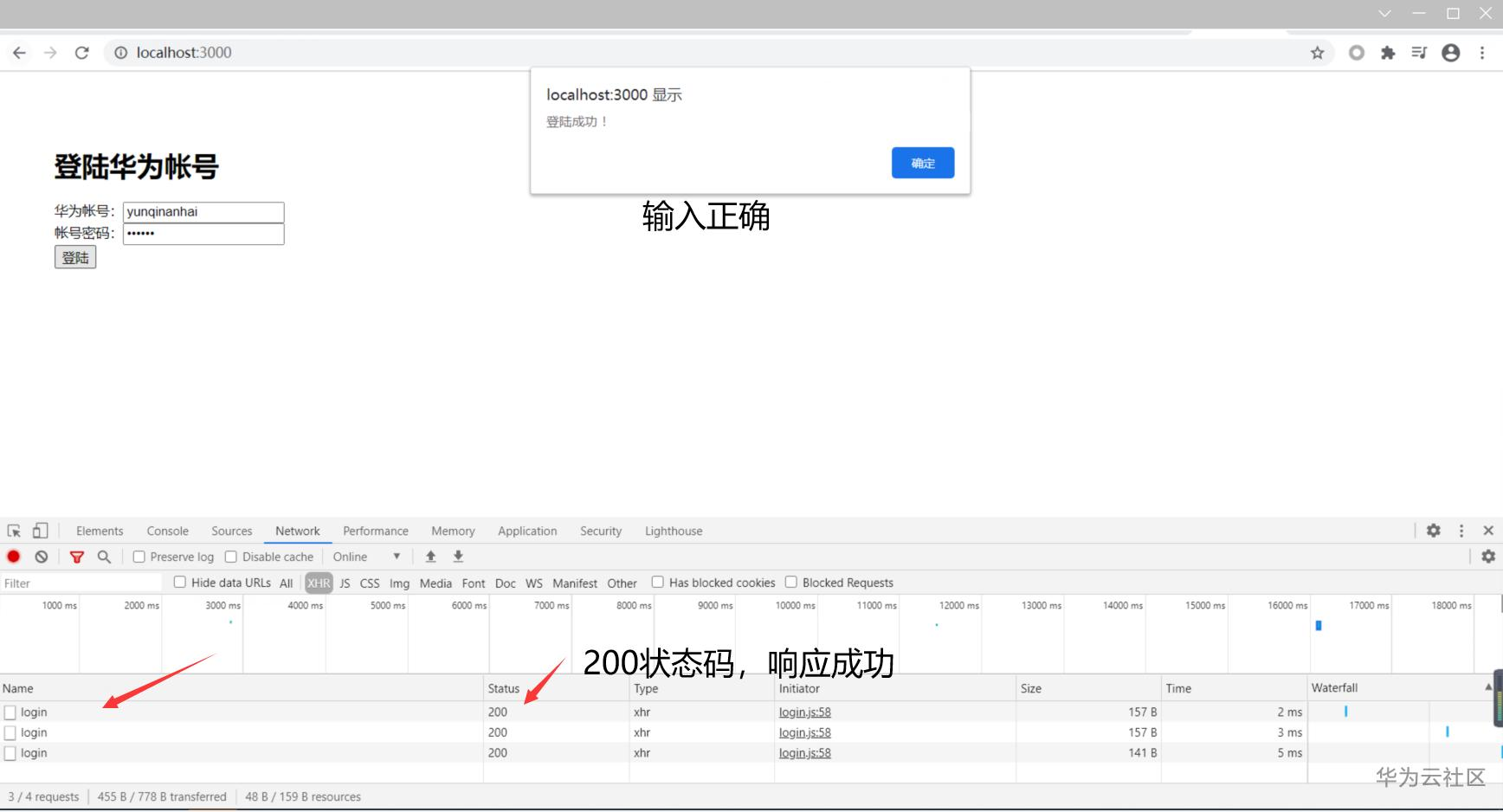
Task: Open the Chrome three-dot menu
Action: coord(1482,53)
